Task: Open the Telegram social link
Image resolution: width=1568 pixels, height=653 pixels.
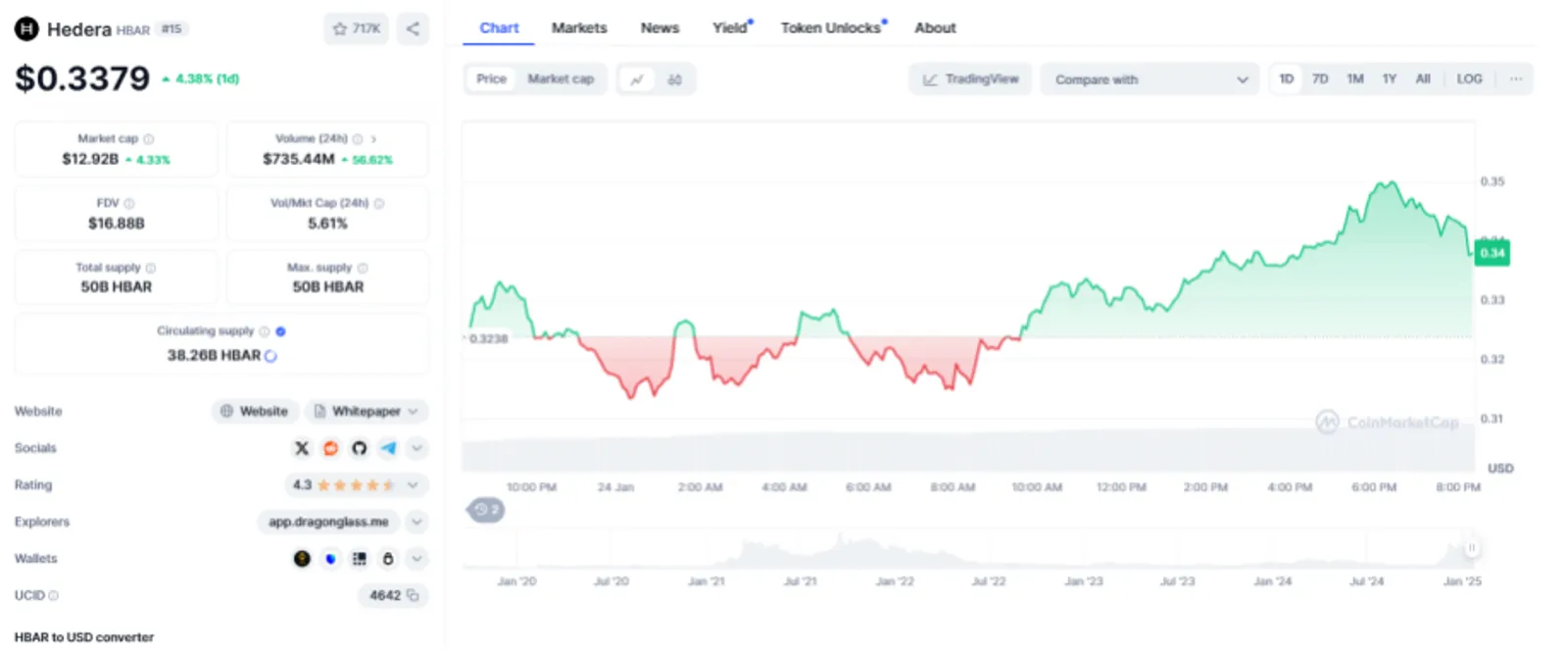Action: click(x=389, y=448)
